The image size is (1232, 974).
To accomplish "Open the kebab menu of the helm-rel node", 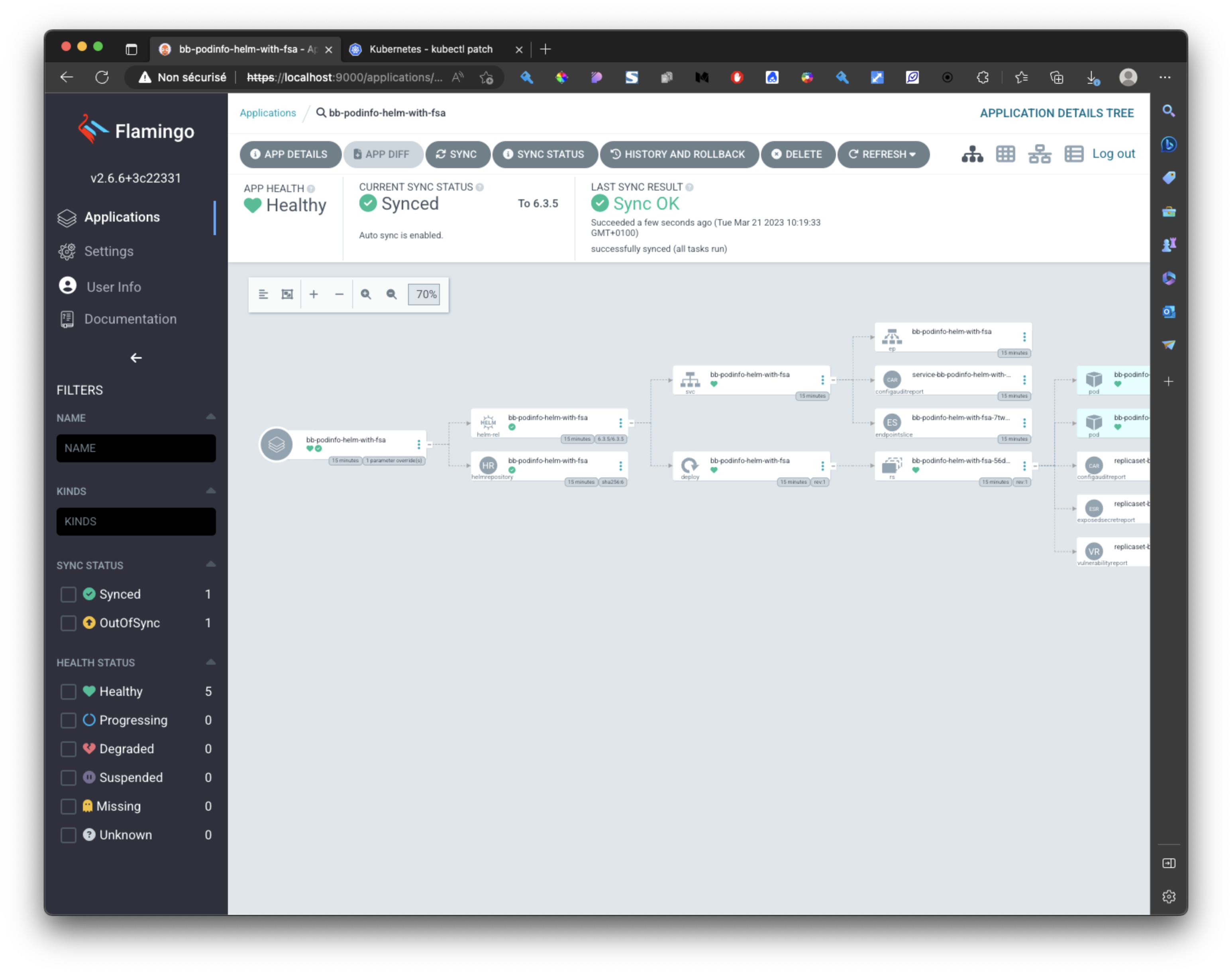I will point(621,422).
